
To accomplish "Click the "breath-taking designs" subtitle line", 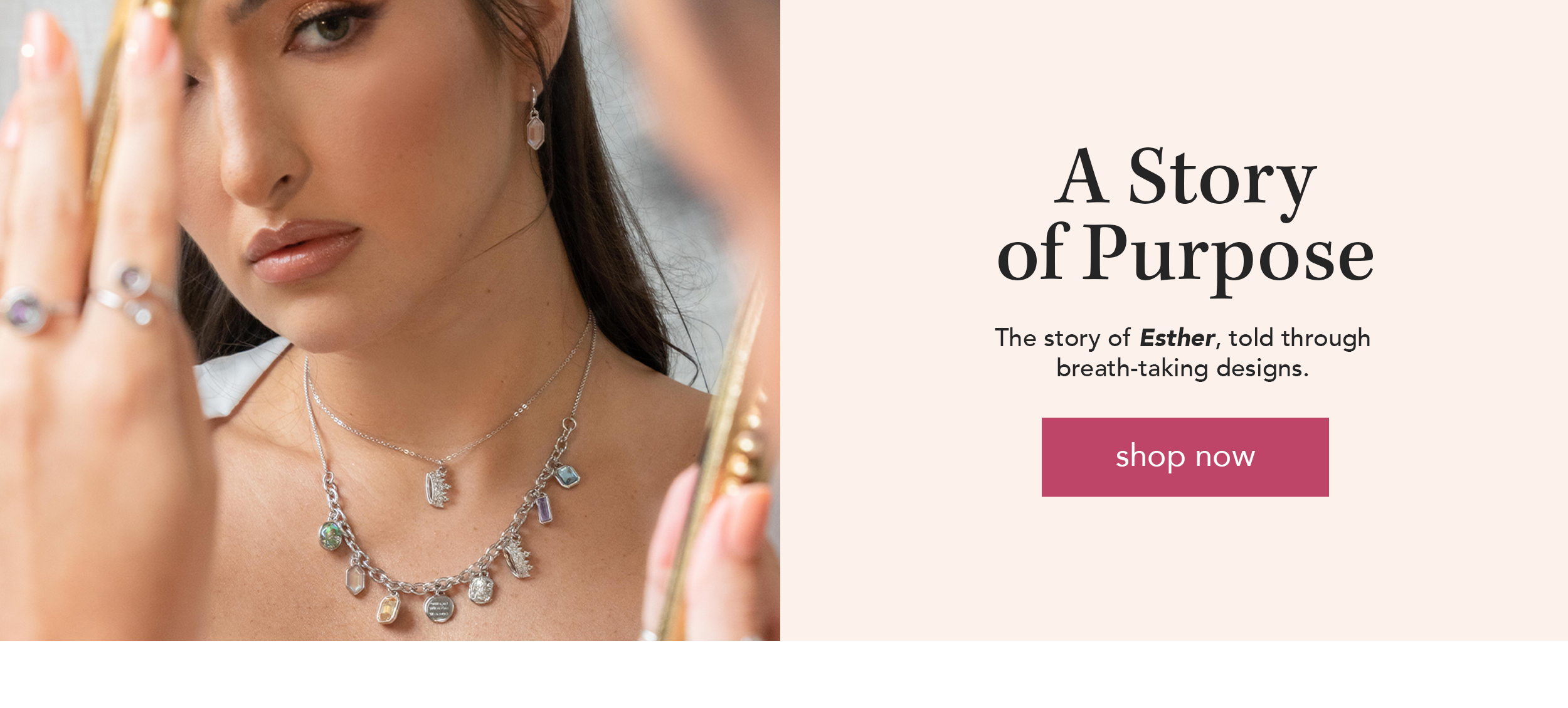I will pos(1182,368).
